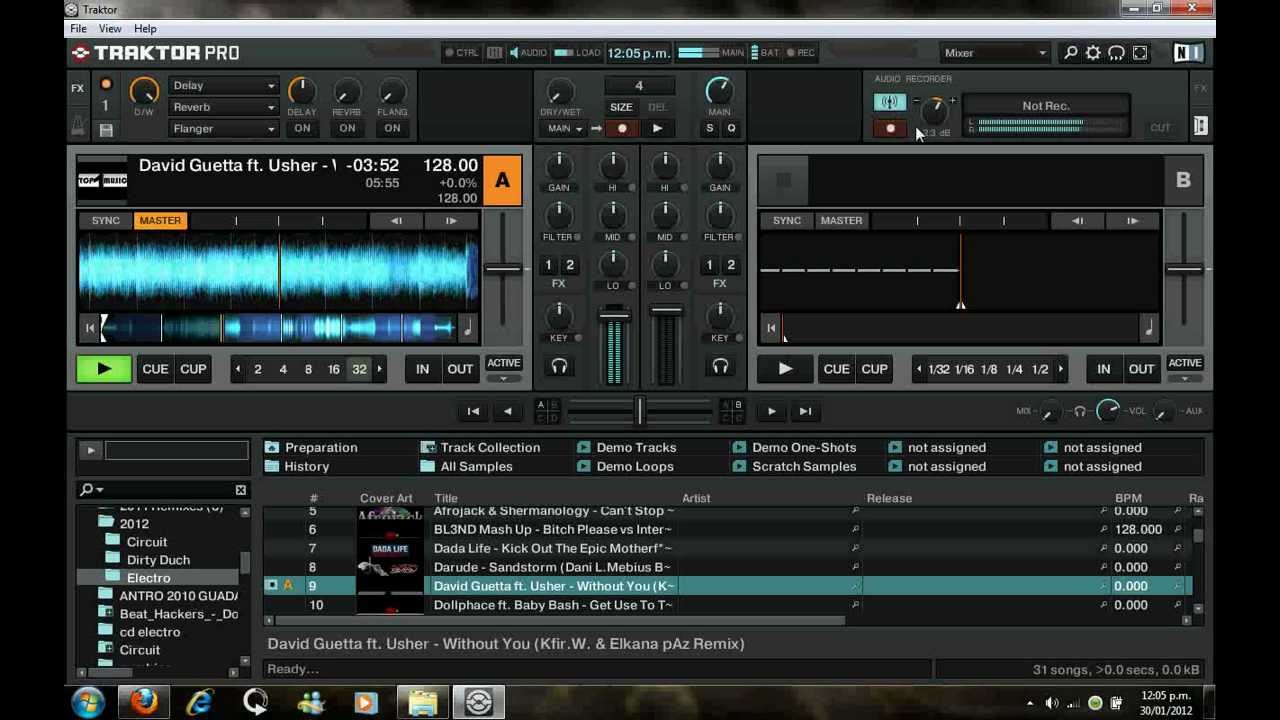Expand Deck B advanced panel arrow under ACTIVE

click(x=1184, y=378)
